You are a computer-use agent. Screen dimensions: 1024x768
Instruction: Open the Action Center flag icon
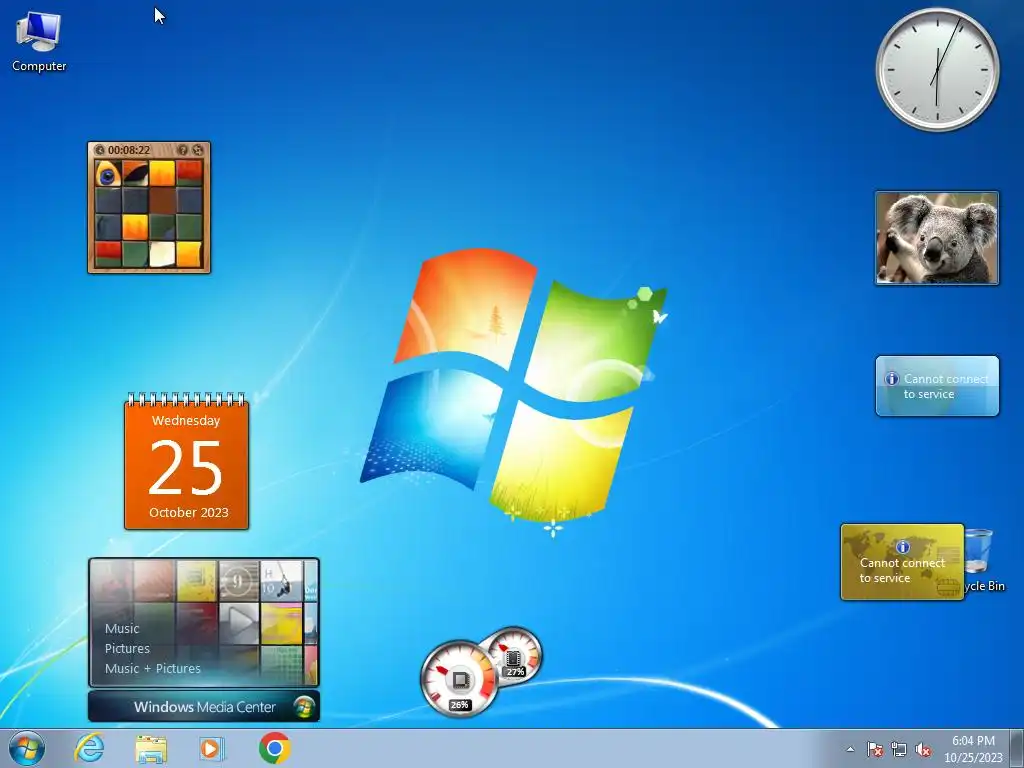[x=874, y=749]
